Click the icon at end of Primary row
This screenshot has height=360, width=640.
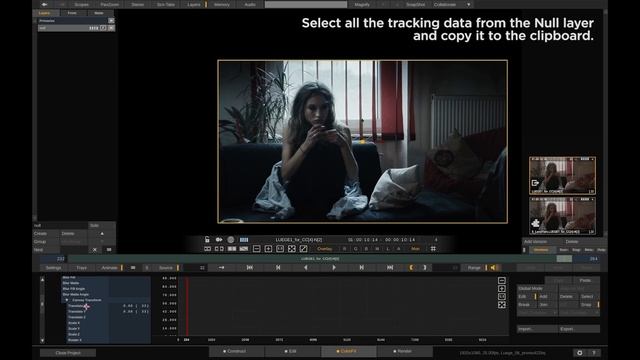[x=111, y=20]
